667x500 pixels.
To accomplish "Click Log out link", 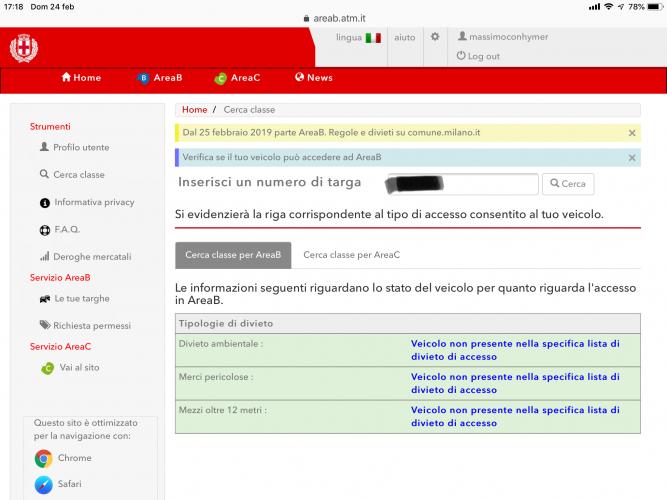I will pos(483,56).
